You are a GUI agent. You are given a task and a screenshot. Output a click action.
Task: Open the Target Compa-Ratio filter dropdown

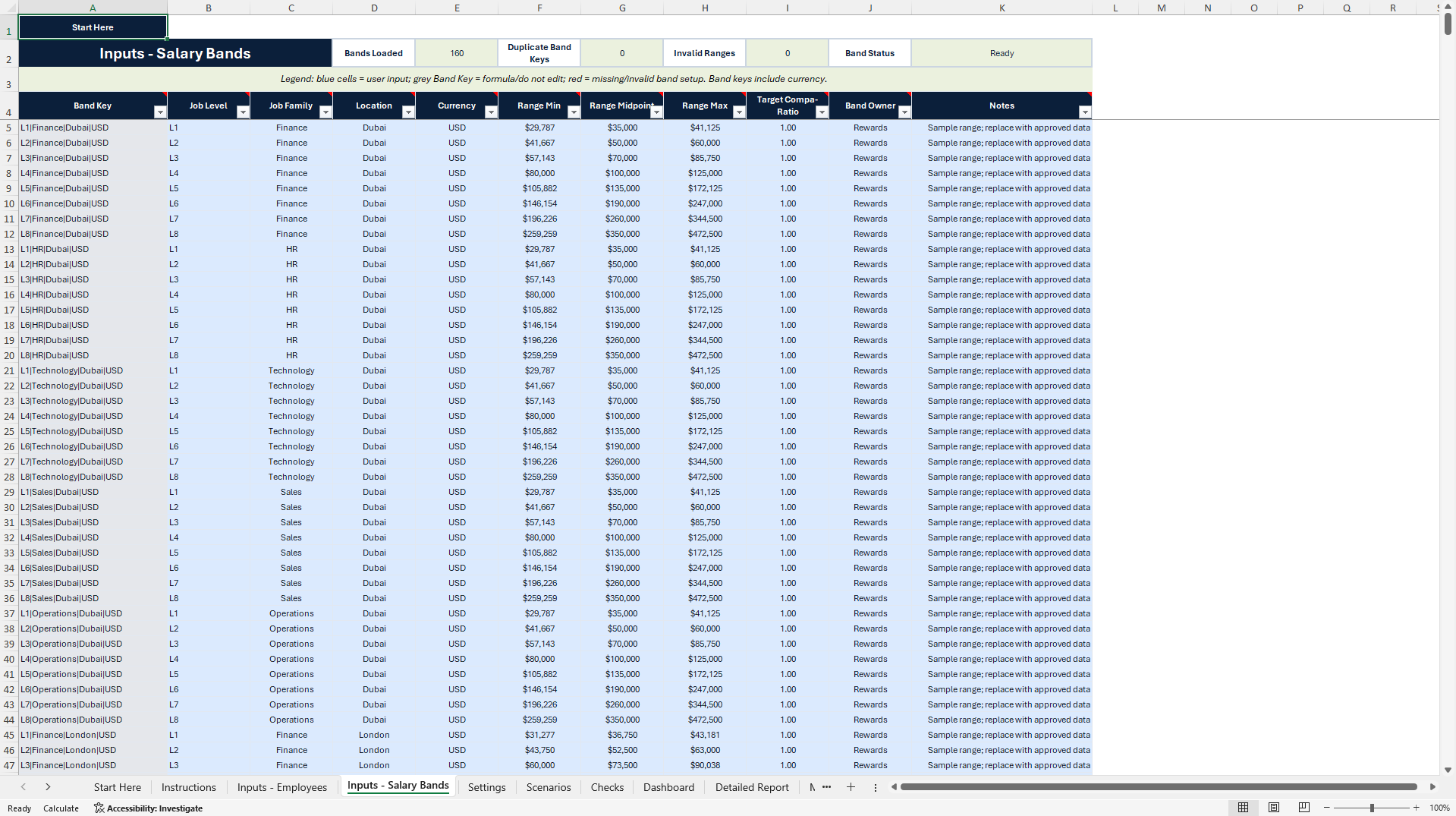point(822,112)
